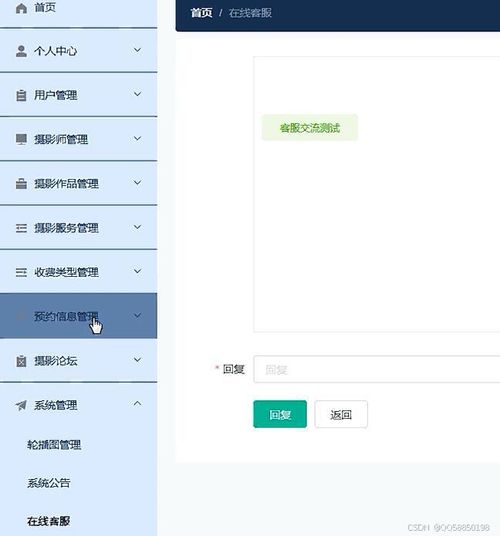Click the person icon for 个人中心
This screenshot has height=536, width=500.
(x=21, y=51)
